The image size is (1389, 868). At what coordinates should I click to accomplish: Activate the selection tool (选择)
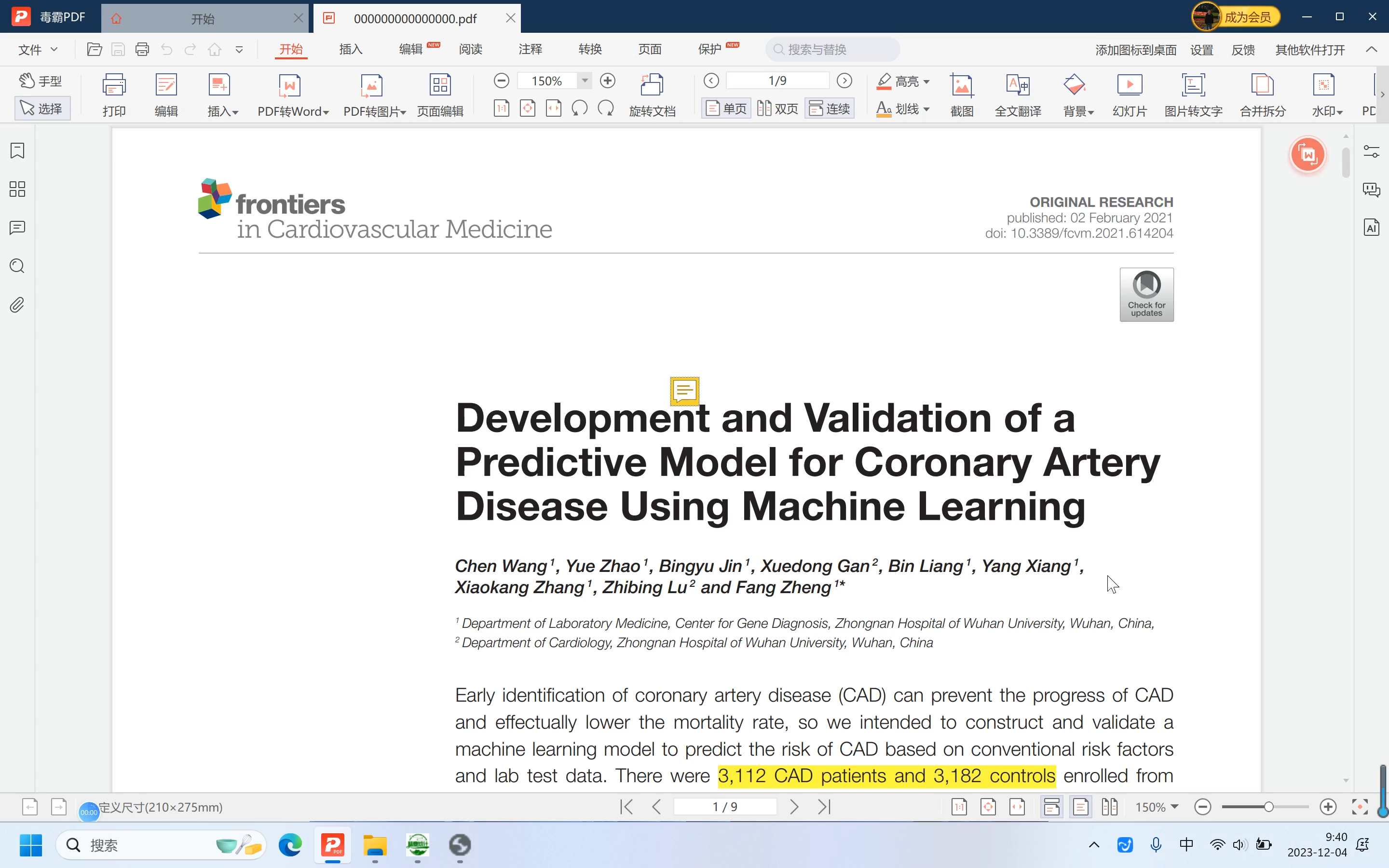click(42, 108)
